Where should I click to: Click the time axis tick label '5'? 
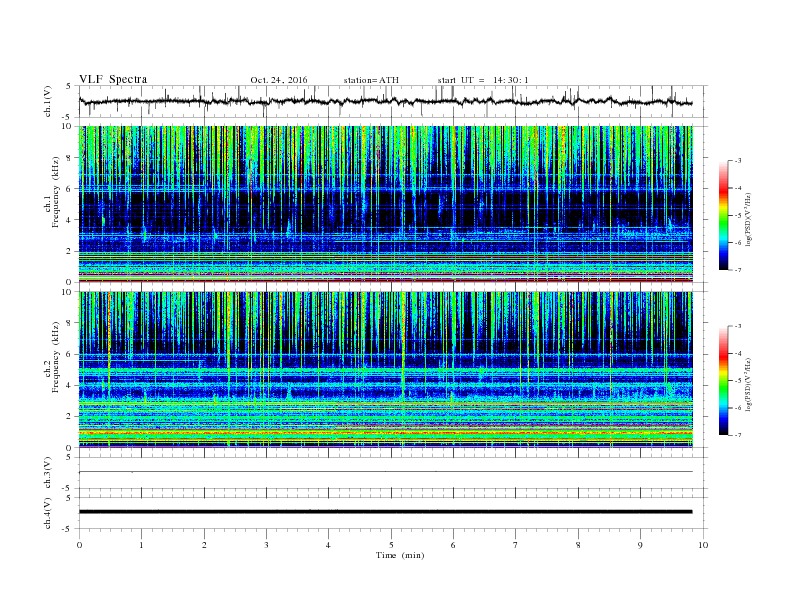[391, 545]
